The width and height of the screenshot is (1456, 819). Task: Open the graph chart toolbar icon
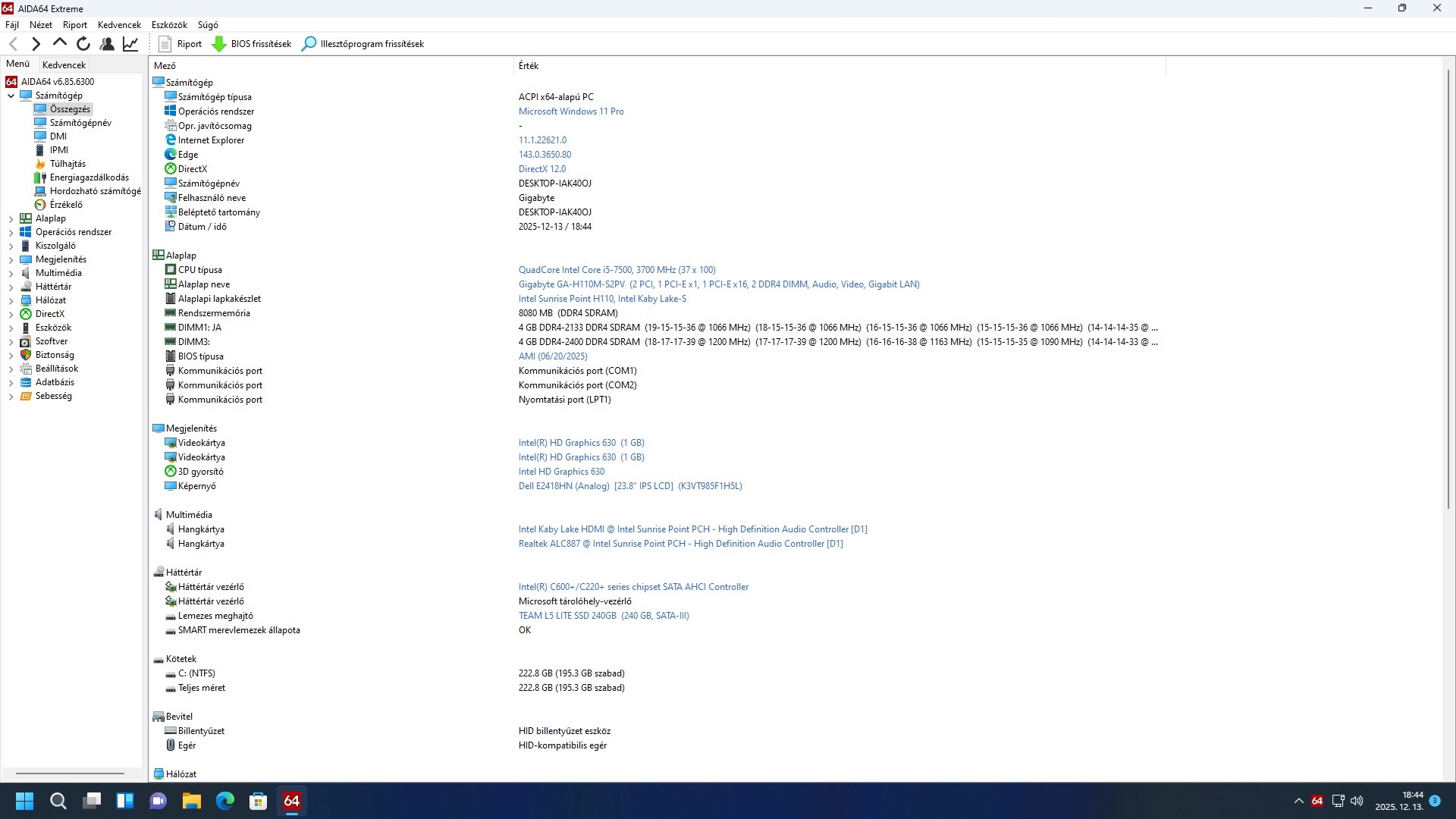coord(130,44)
